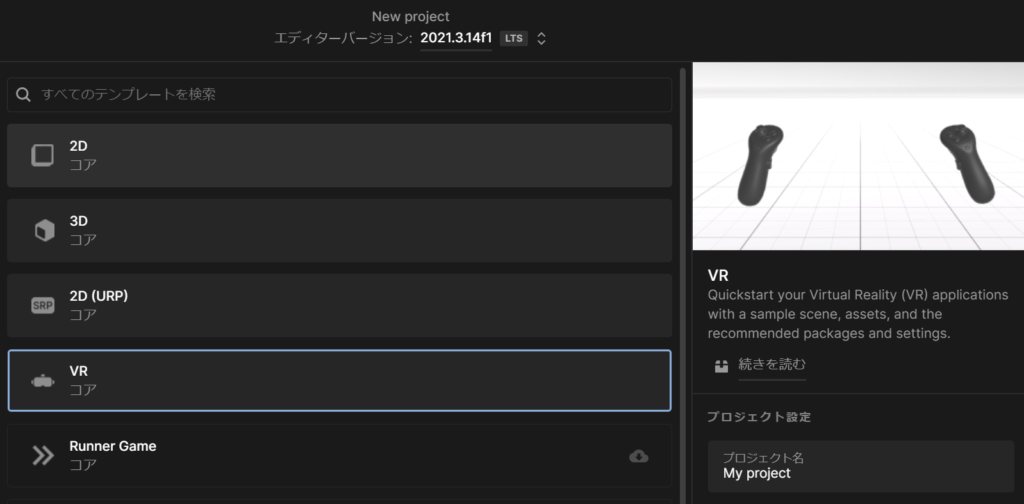Image resolution: width=1024 pixels, height=504 pixels.
Task: Select the 2D core template
Action: (340, 155)
